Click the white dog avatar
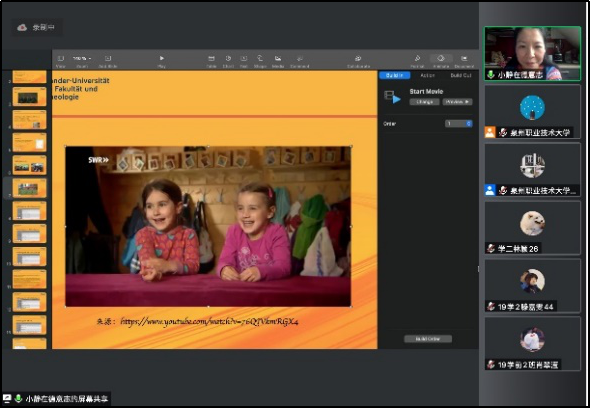The height and width of the screenshot is (410, 592). (x=532, y=223)
